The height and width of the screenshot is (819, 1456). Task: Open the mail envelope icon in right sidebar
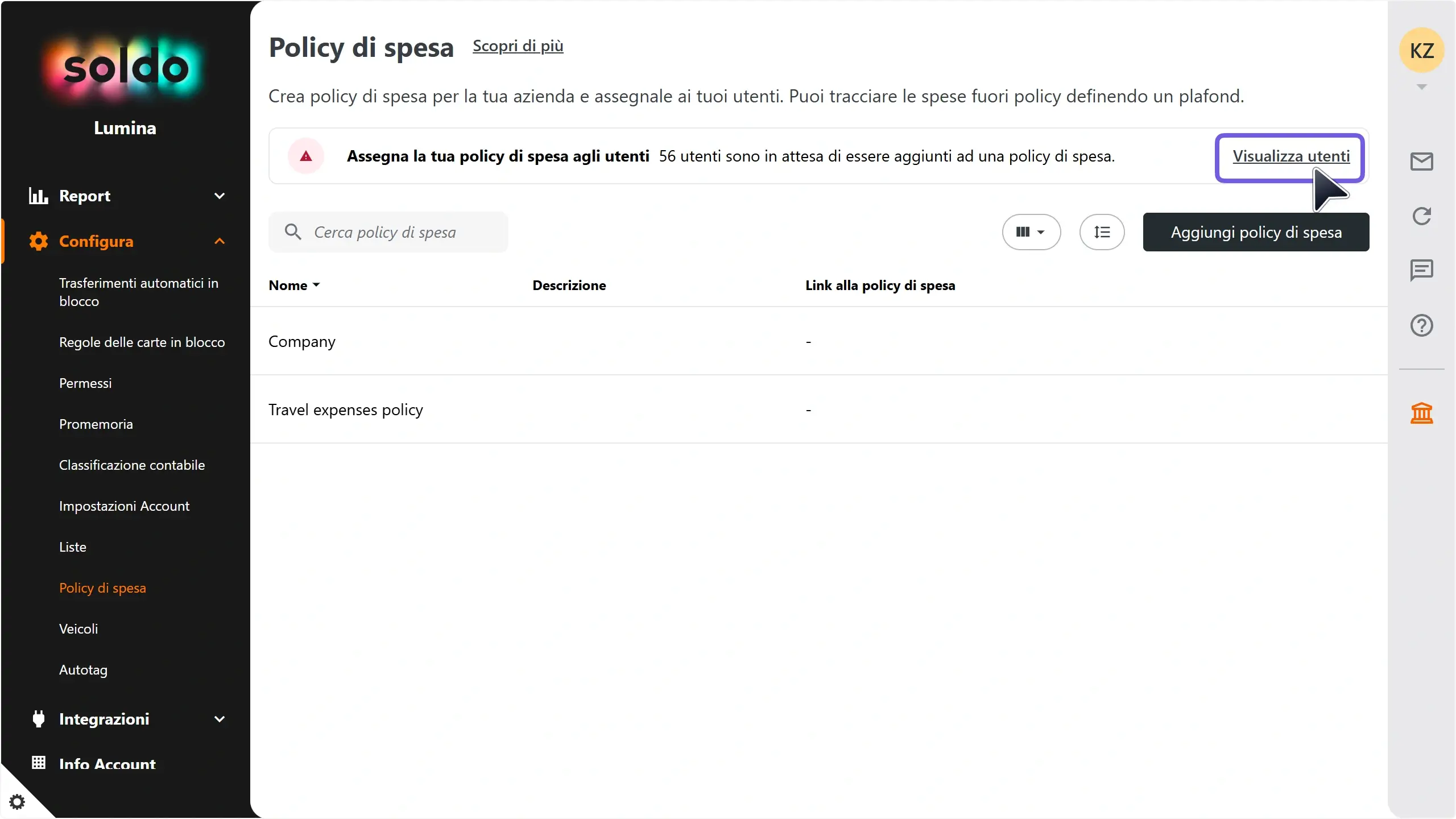1421,162
